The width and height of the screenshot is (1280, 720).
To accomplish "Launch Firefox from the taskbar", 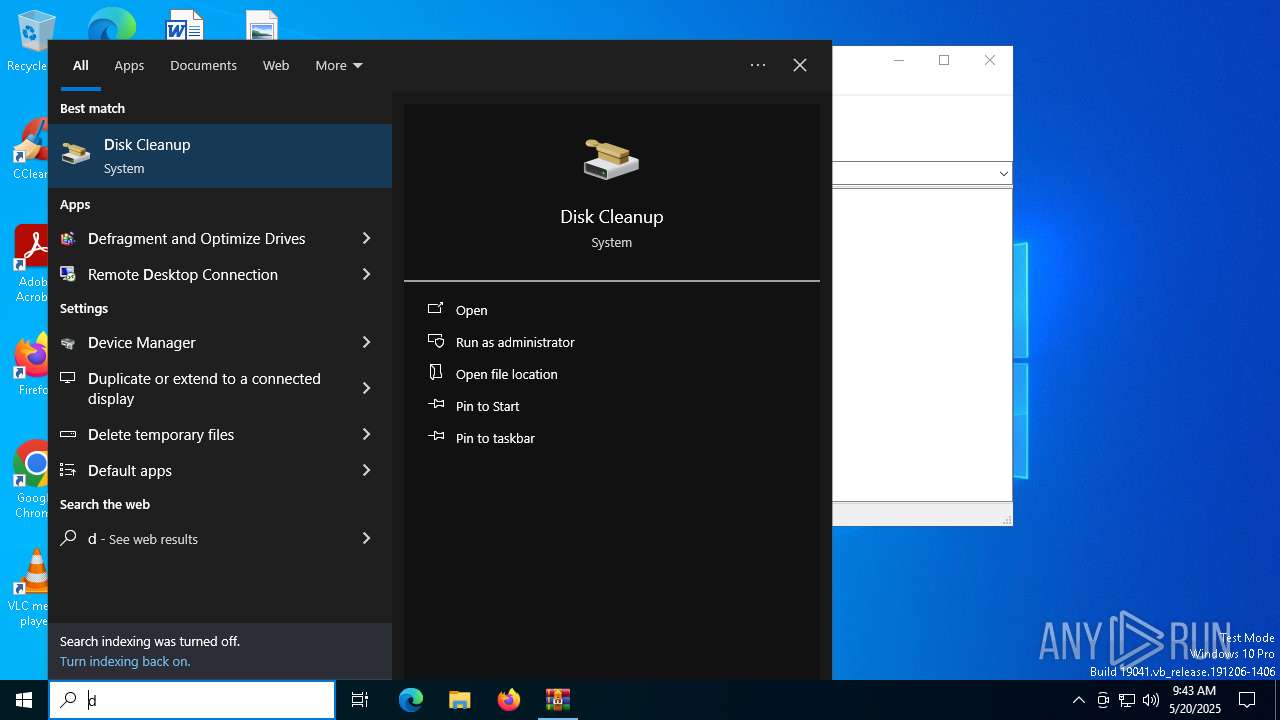I will [509, 700].
